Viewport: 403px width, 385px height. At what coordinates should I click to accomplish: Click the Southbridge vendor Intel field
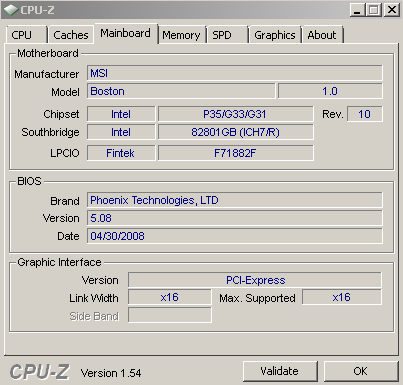click(121, 132)
